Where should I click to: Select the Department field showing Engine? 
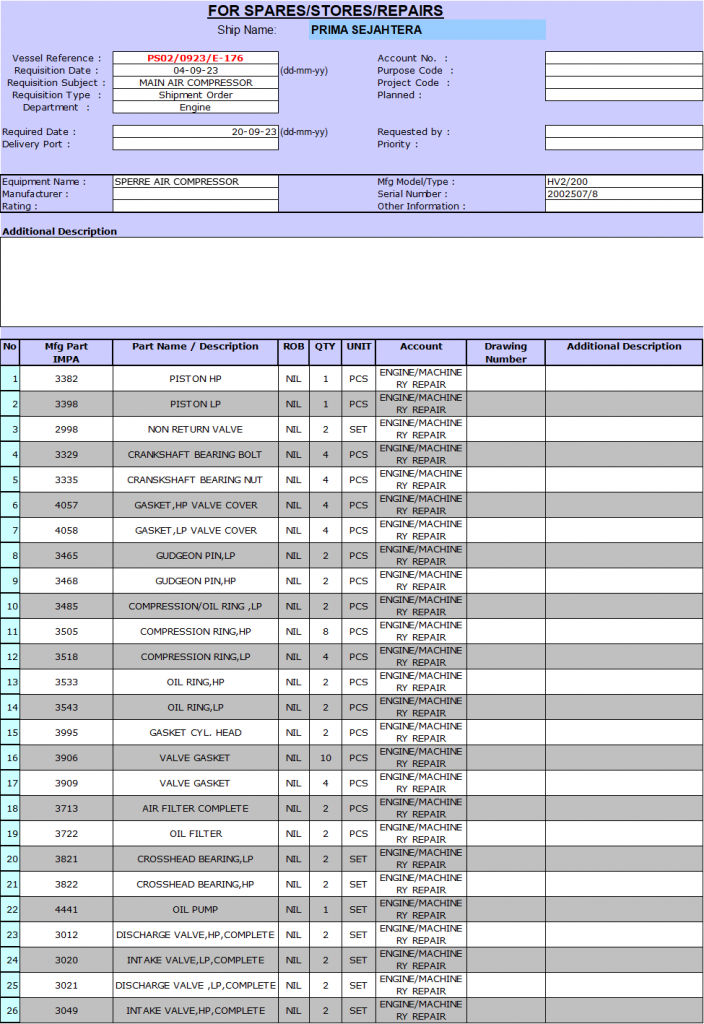click(195, 107)
